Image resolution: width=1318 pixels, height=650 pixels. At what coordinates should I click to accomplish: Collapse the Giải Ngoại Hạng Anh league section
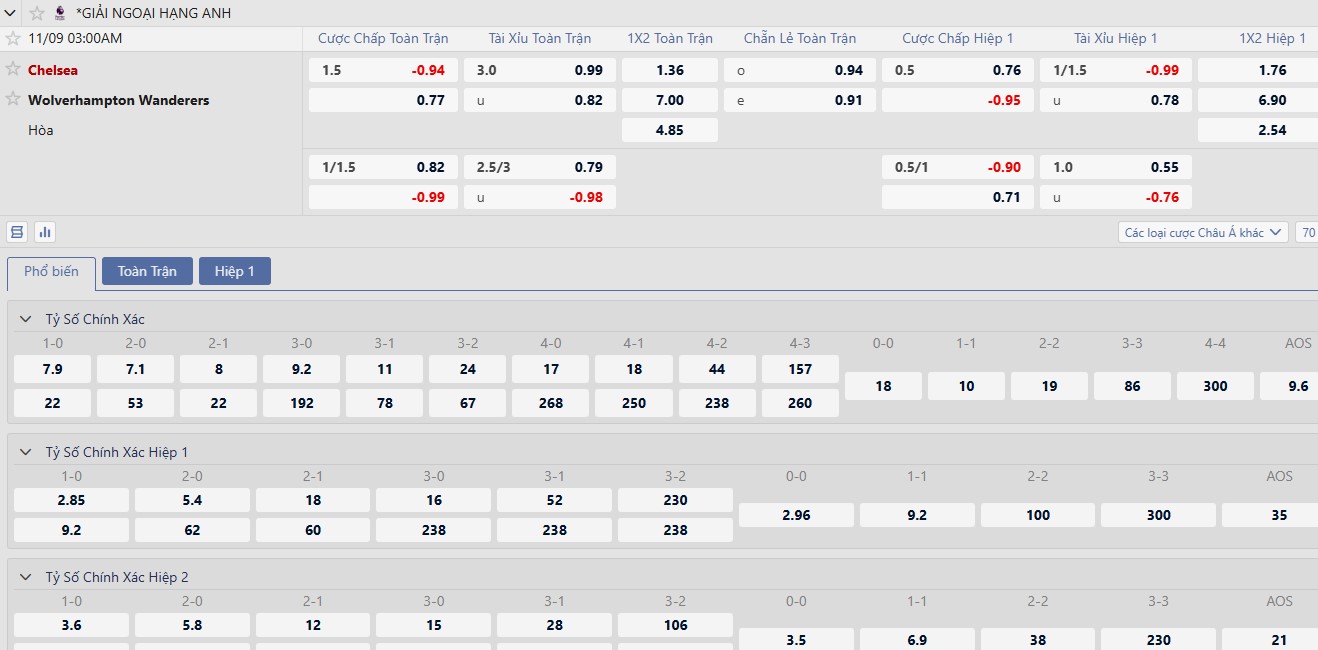pyautogui.click(x=12, y=13)
